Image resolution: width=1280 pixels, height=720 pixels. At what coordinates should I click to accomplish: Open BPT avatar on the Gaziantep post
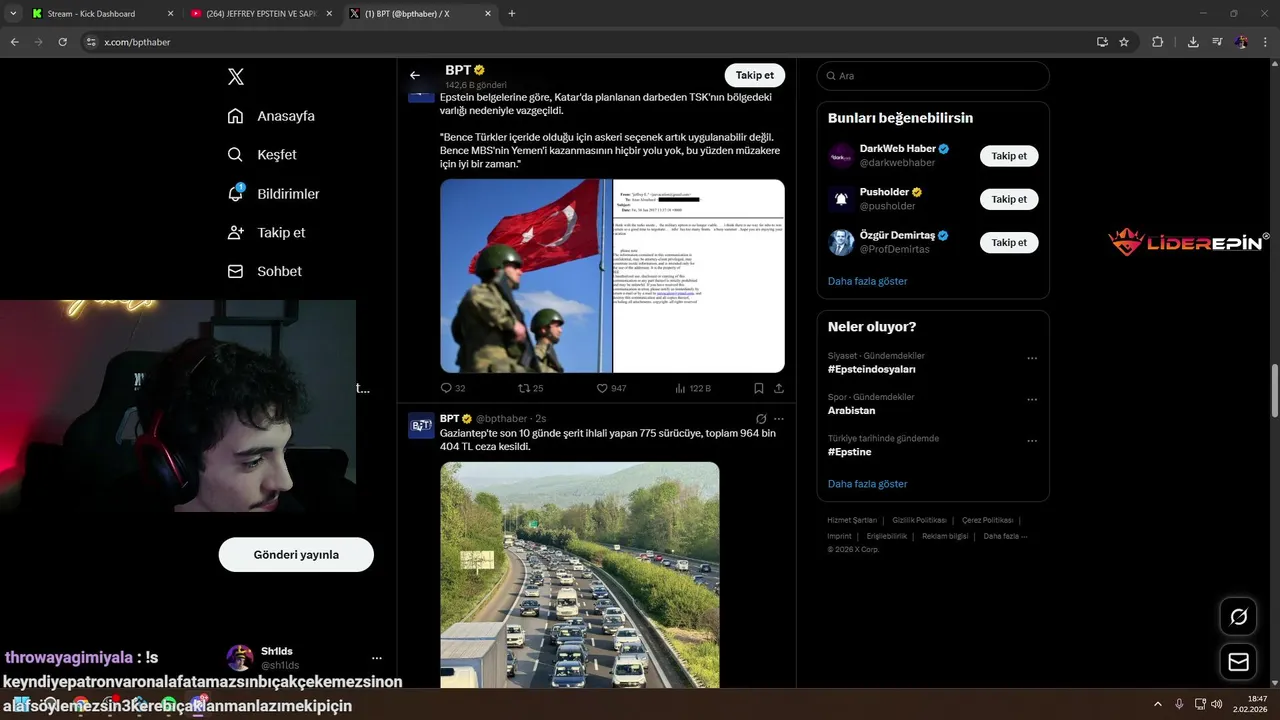(421, 425)
